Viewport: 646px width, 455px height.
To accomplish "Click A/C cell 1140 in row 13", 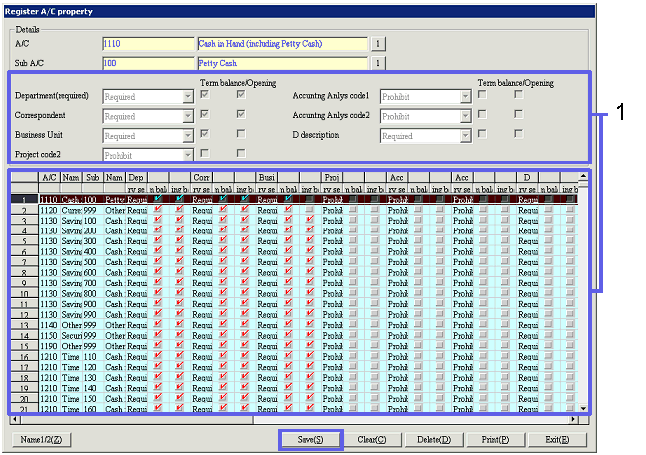I will (49, 326).
